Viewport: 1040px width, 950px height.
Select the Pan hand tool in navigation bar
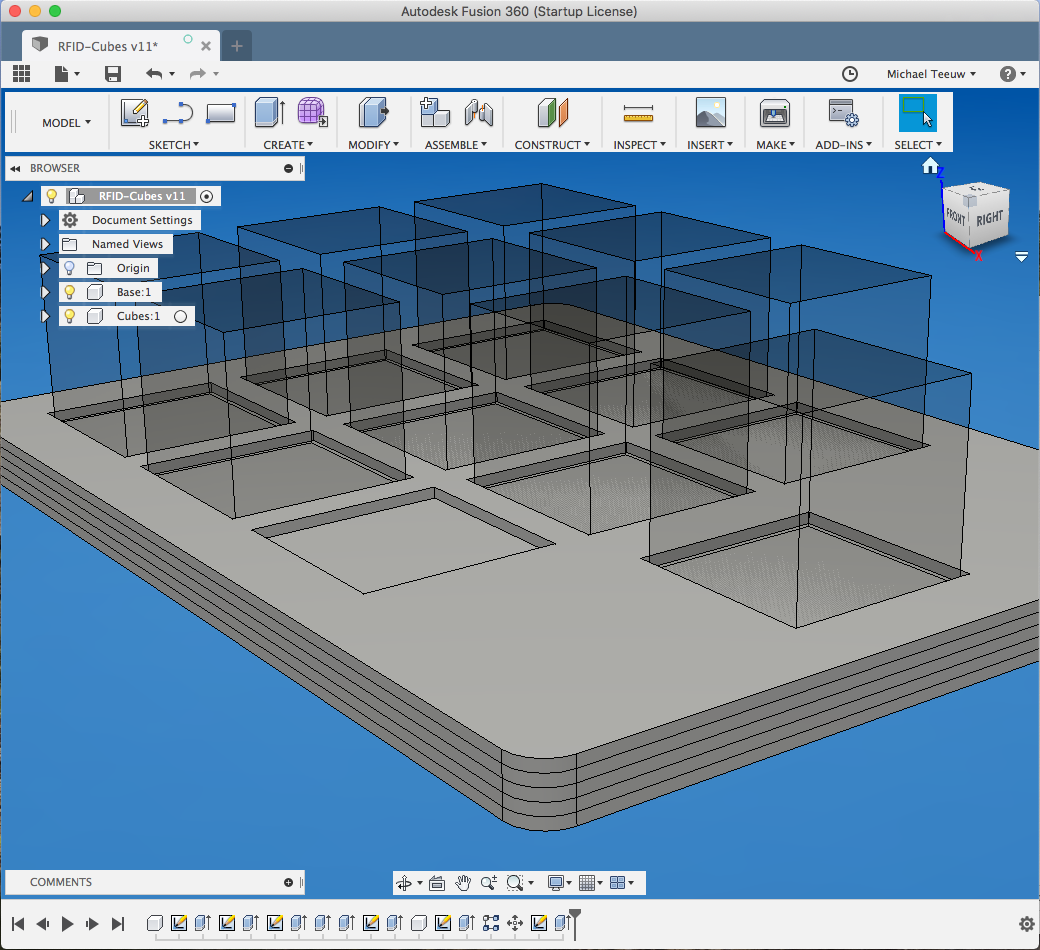tap(463, 883)
